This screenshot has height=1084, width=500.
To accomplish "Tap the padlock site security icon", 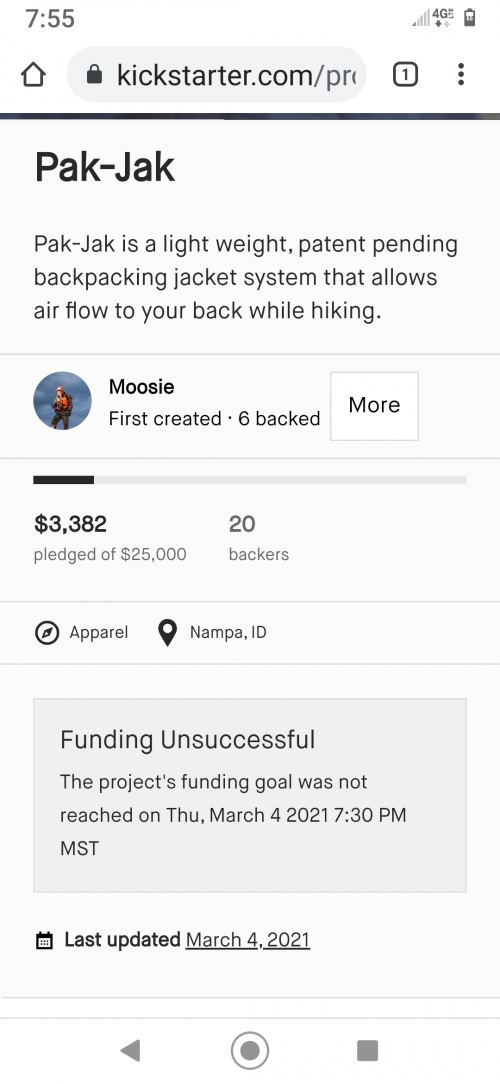I will click(94, 75).
